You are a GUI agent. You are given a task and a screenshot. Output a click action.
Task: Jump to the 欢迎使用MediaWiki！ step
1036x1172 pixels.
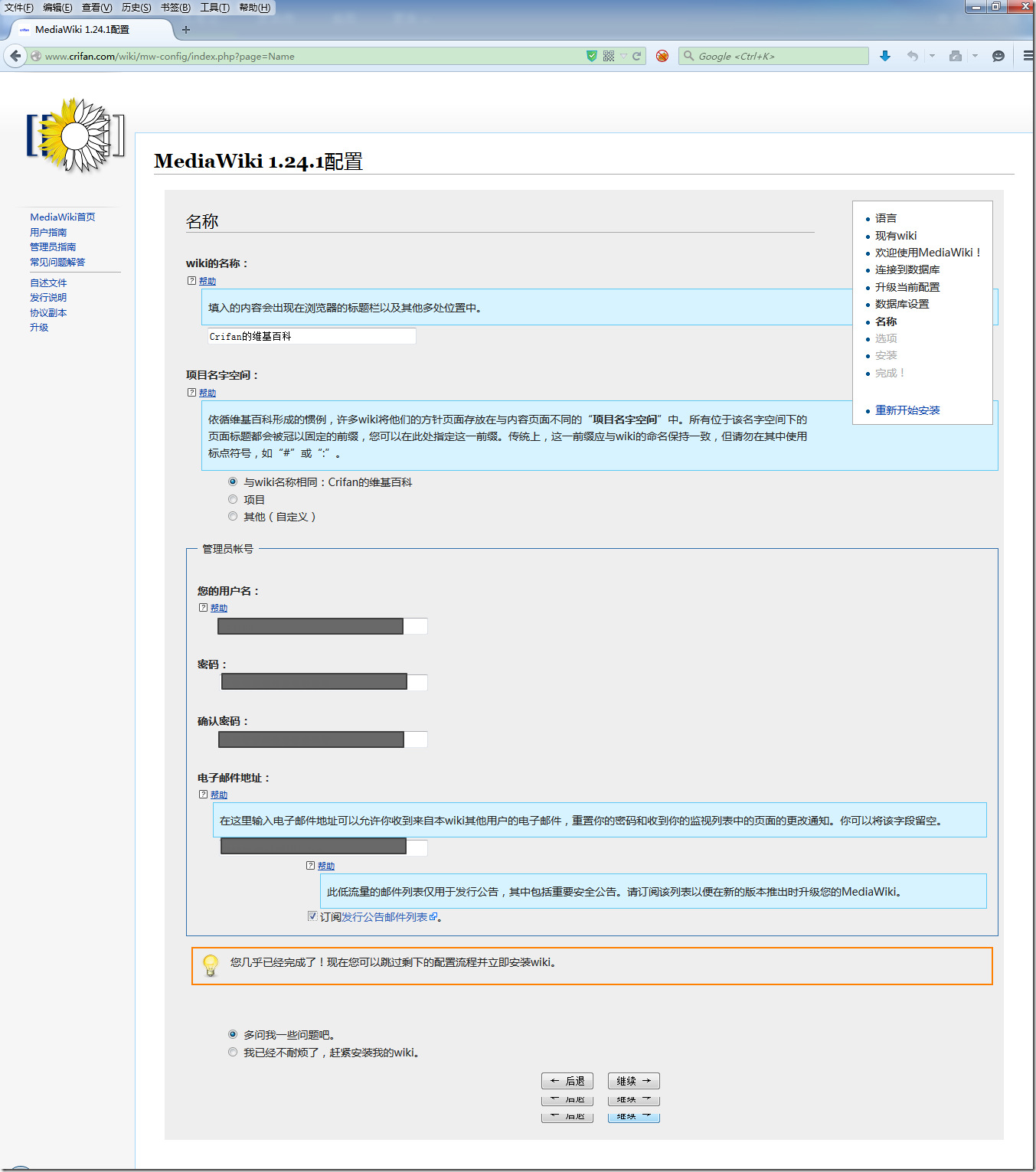click(928, 253)
